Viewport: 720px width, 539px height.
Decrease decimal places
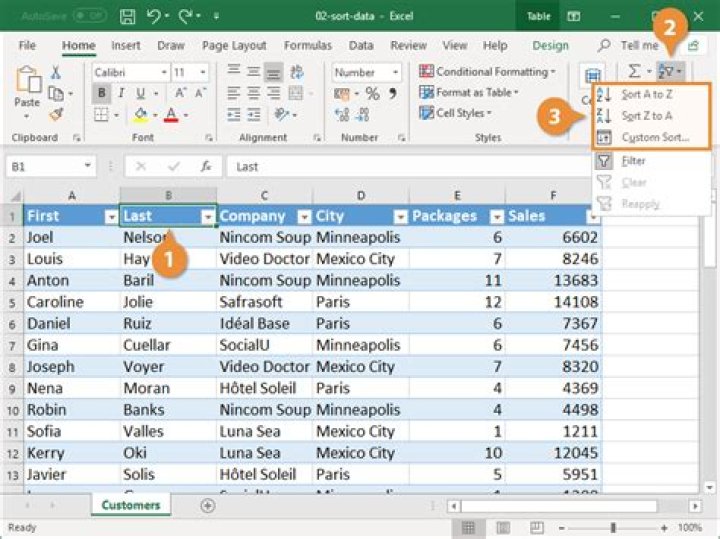click(x=362, y=115)
